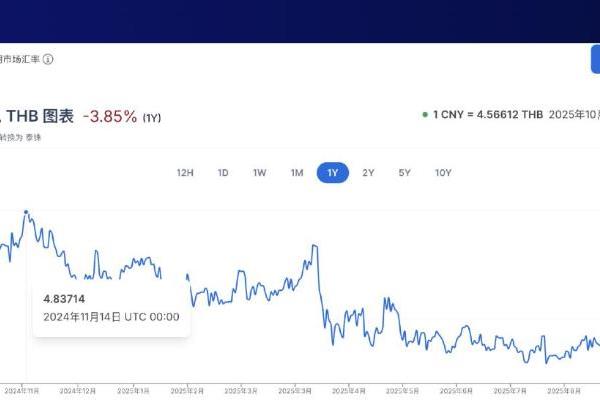Click the THB 图表 heading
This screenshot has height=400, width=600.
click(40, 116)
